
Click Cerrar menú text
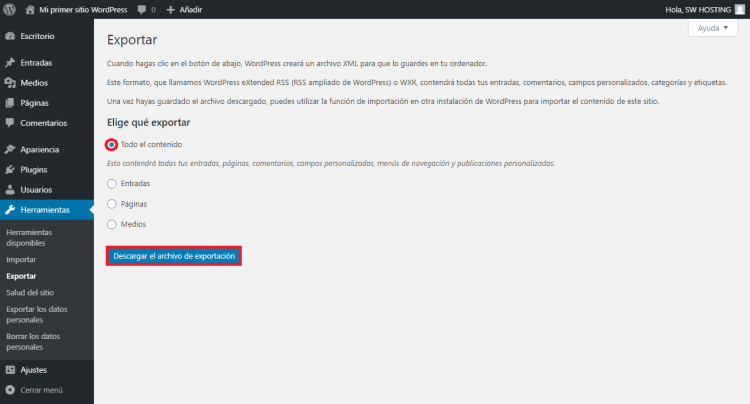(x=42, y=390)
